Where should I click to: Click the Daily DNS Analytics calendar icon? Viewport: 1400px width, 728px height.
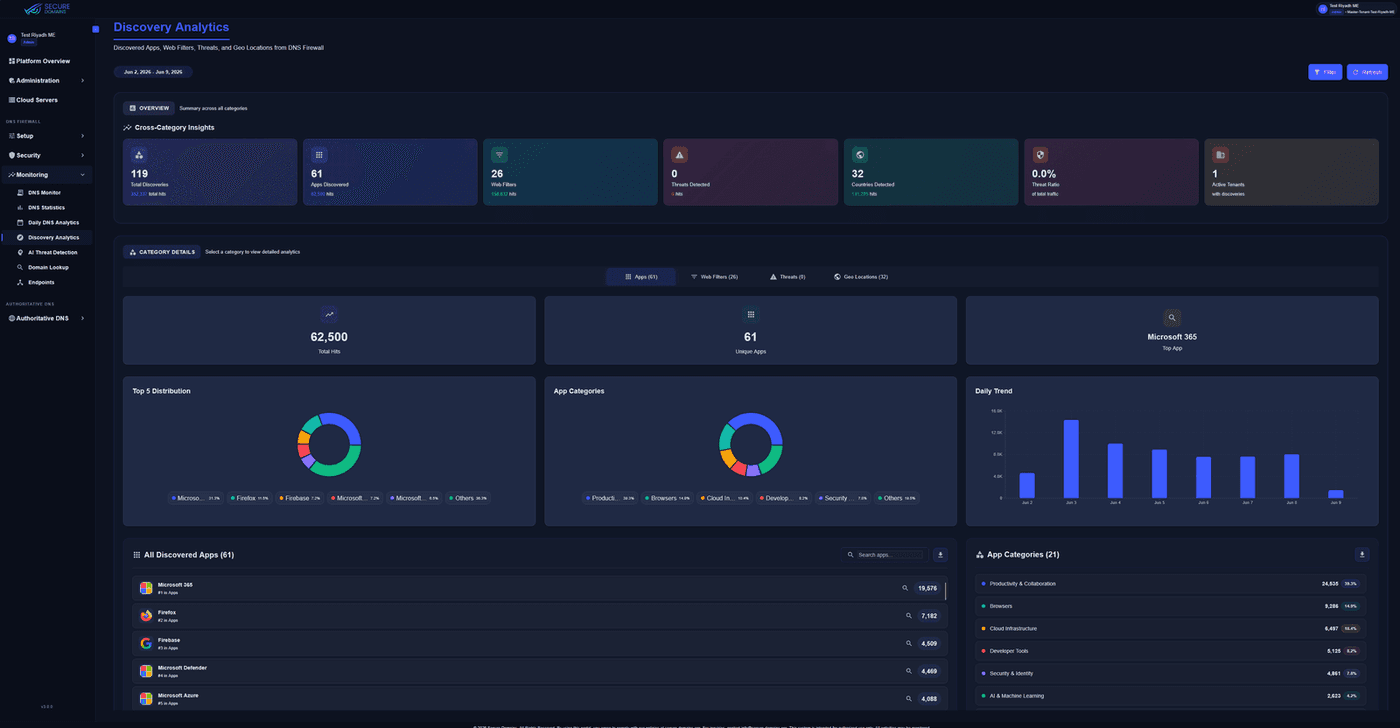tap(20, 222)
